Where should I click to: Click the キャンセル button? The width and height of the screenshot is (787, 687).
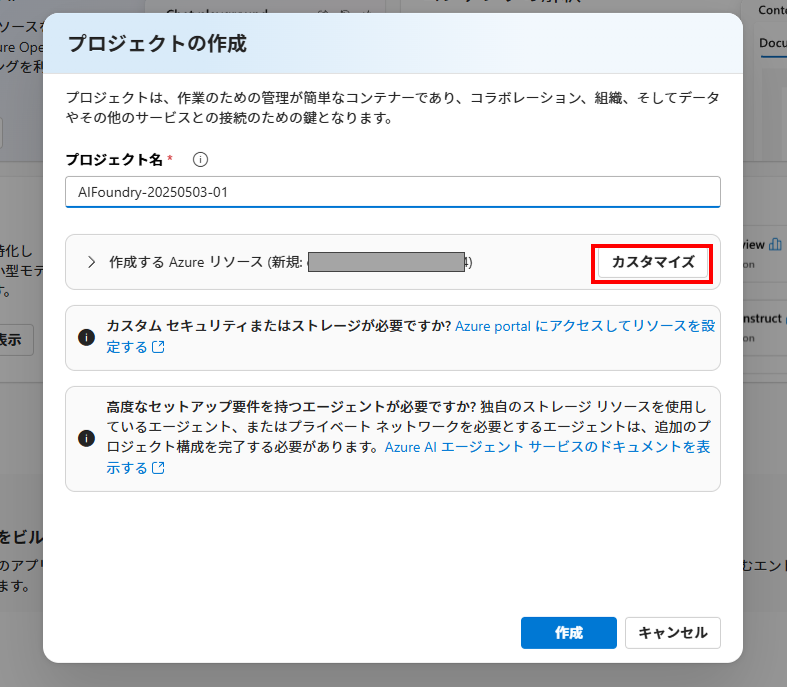pyautogui.click(x=673, y=633)
